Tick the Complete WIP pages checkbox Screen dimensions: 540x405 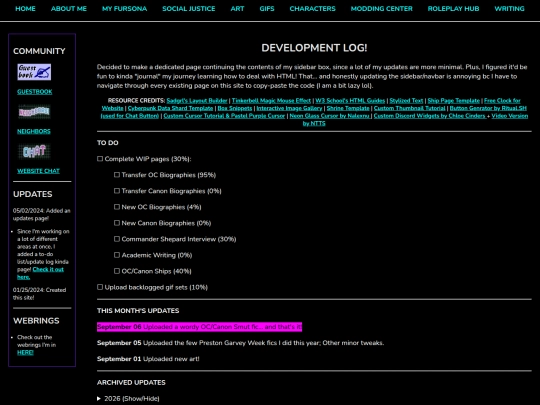pos(100,159)
